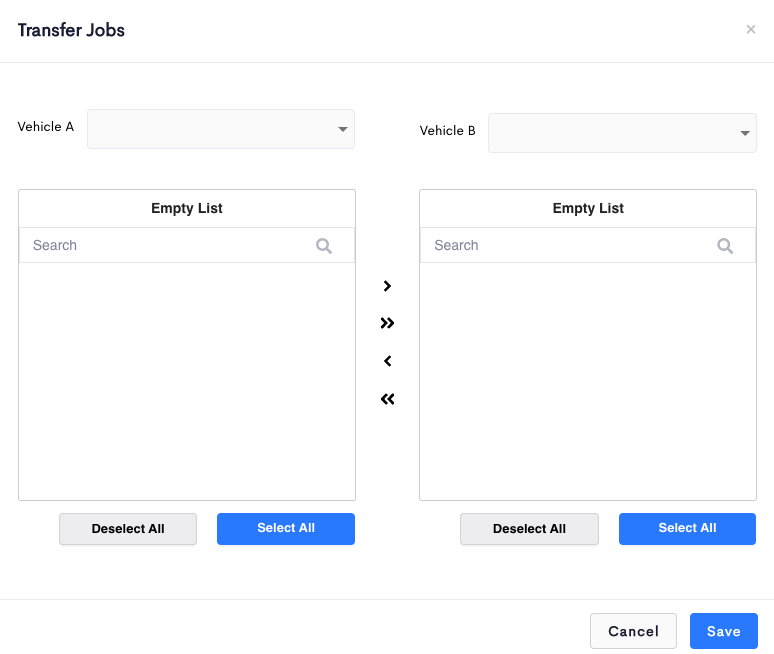Move selected job to left list
The width and height of the screenshot is (774, 654).
387,361
